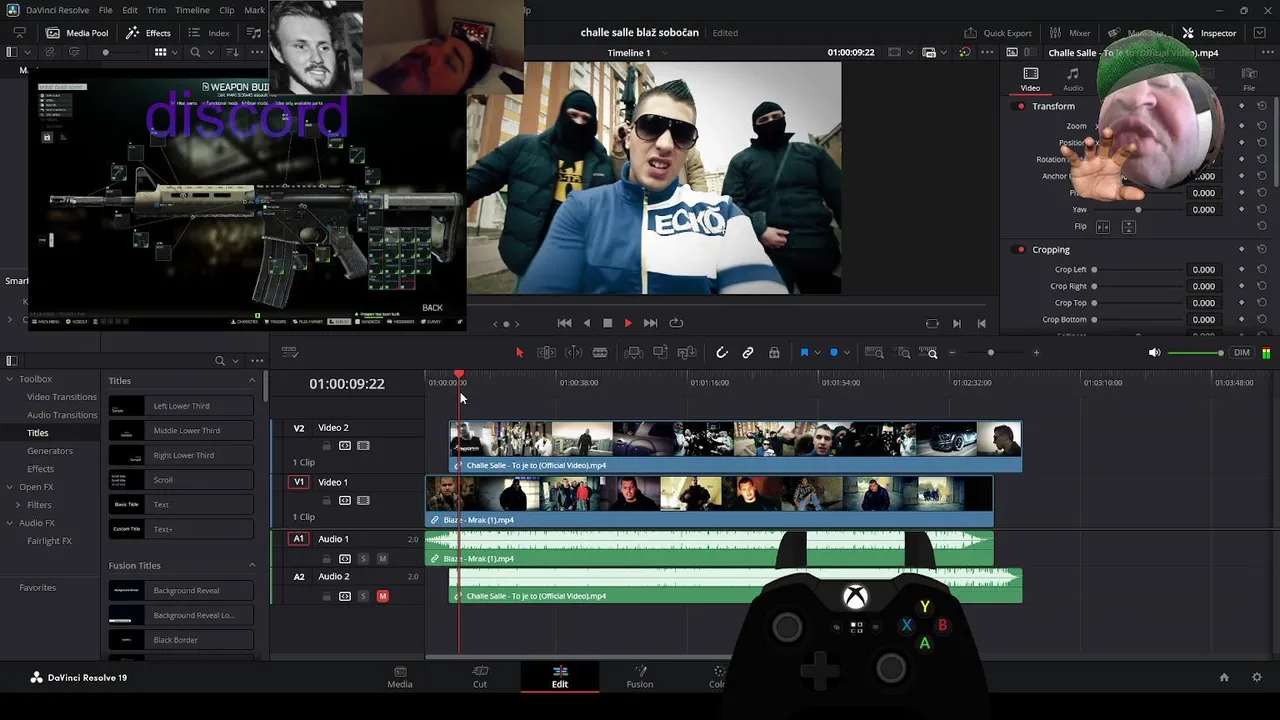Image resolution: width=1280 pixels, height=720 pixels.
Task: Click the Detail Zoom icon
Action: [x=904, y=353]
